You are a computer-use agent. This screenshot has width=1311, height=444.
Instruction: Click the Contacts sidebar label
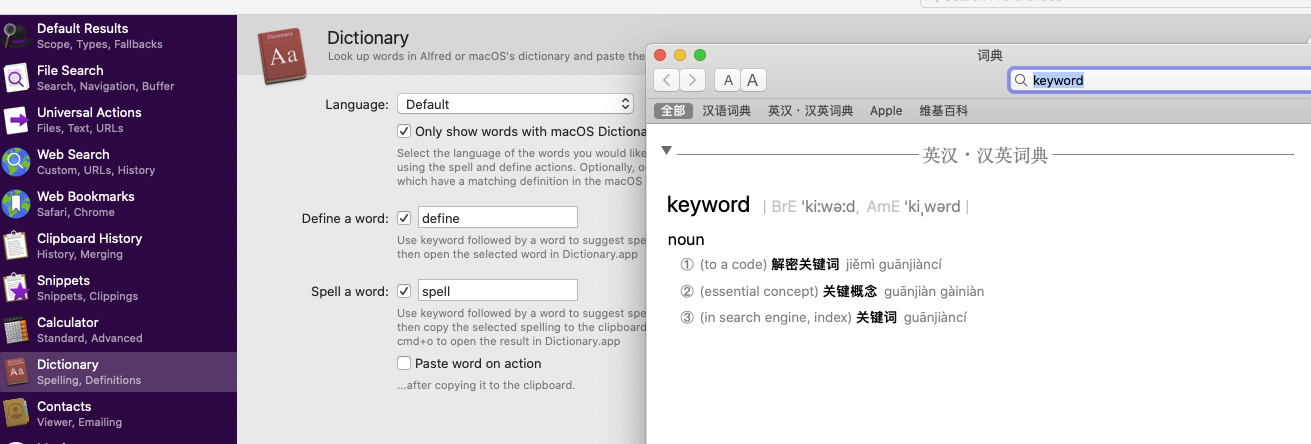[64, 406]
